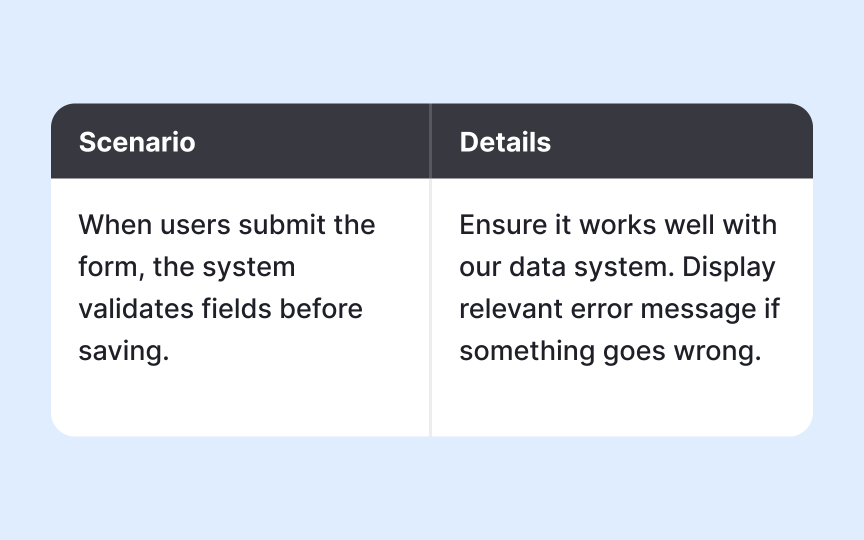Screen dimensions: 864x540
Task: Click the line "relevant error message if"
Action: (x=619, y=310)
